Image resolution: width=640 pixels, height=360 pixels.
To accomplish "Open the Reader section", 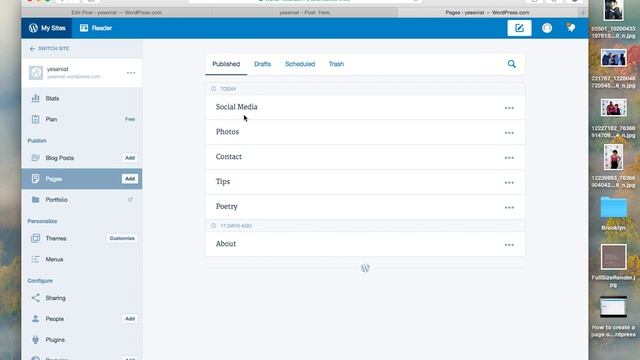I will point(96,28).
